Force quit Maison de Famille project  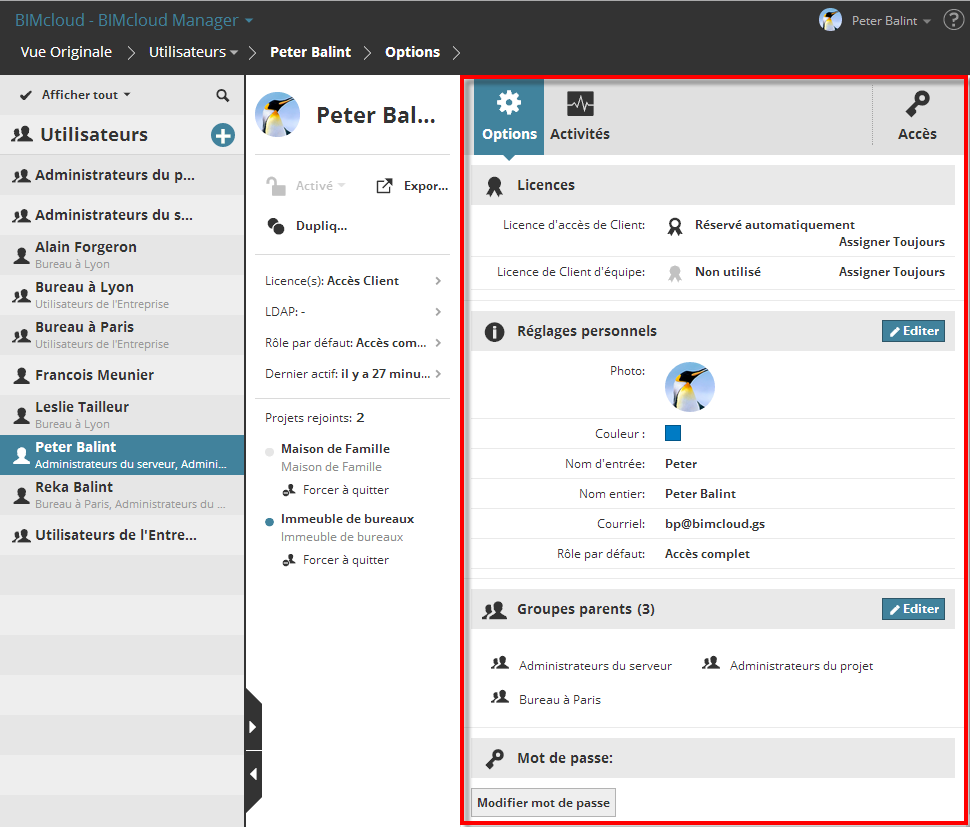336,490
